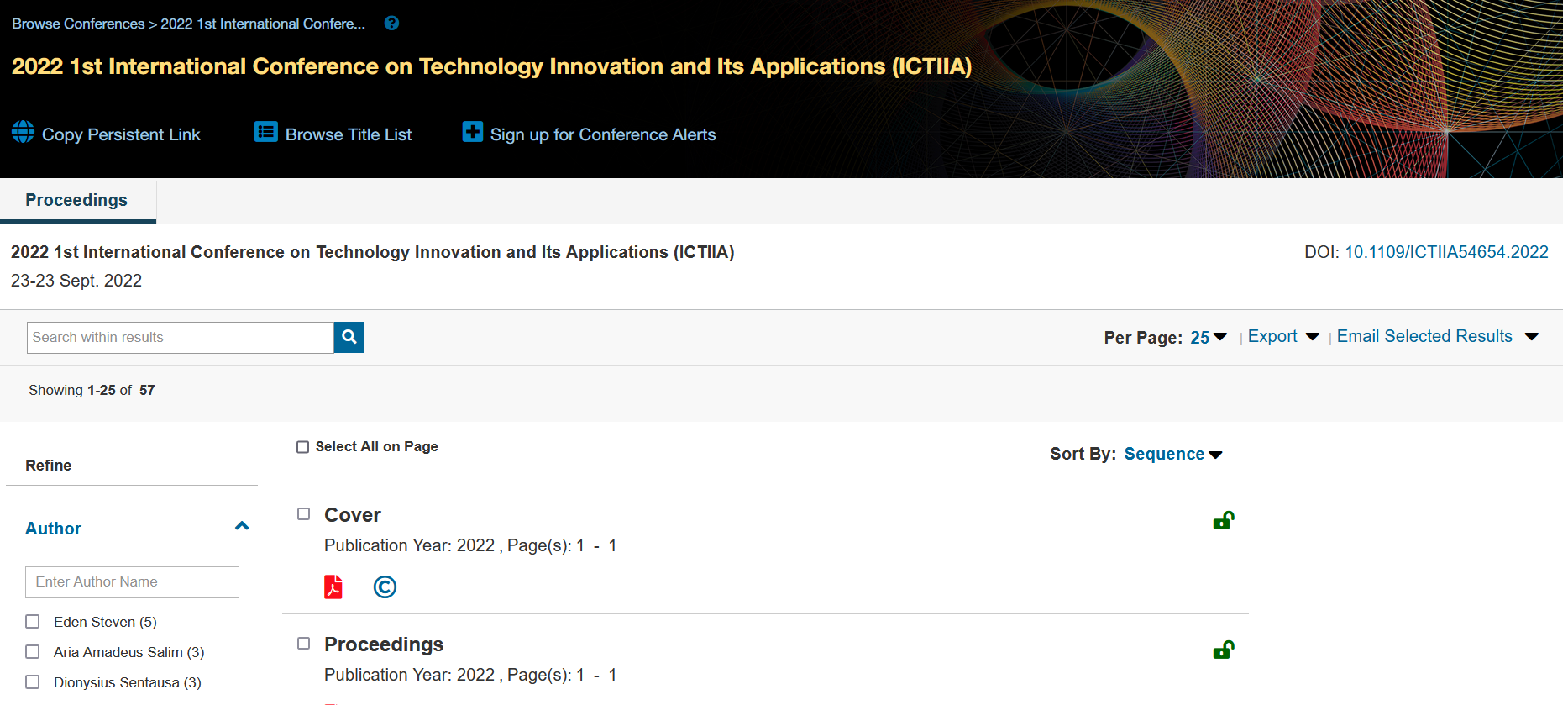Viewport: 1568px width, 705px height.
Task: Click the search magnifier button
Action: click(349, 337)
